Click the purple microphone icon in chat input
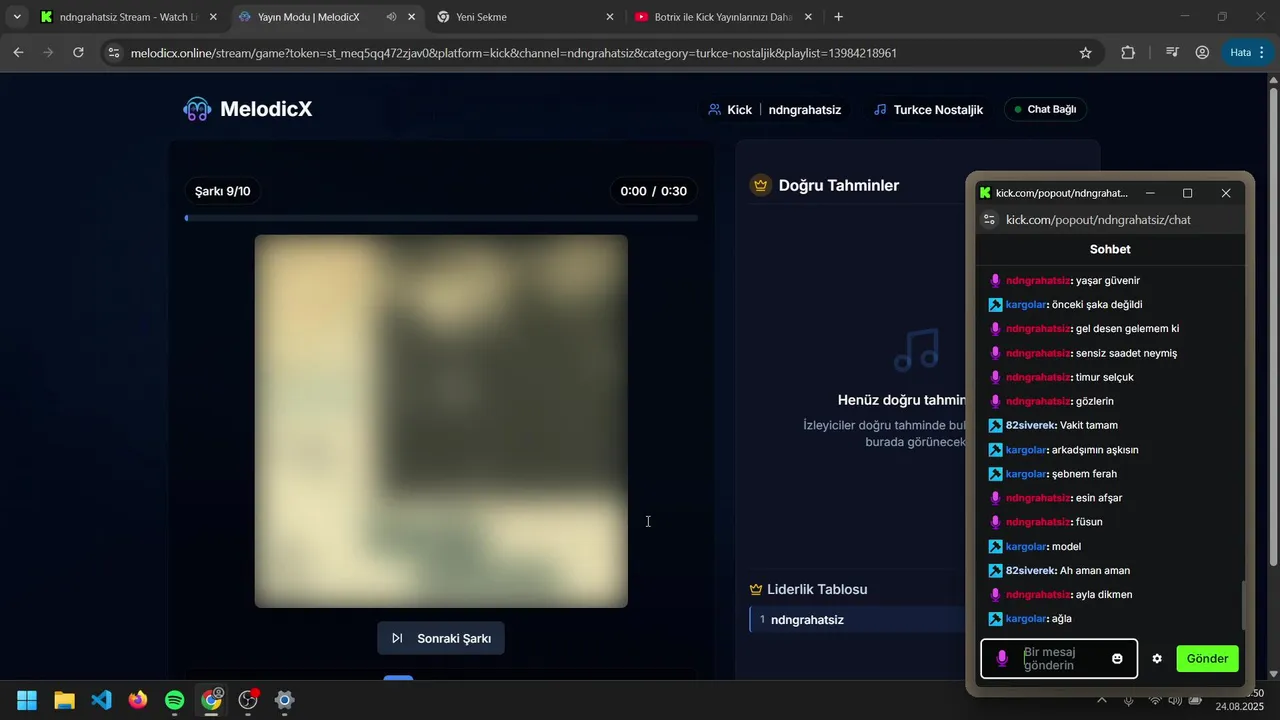Image resolution: width=1280 pixels, height=720 pixels. tap(1002, 659)
